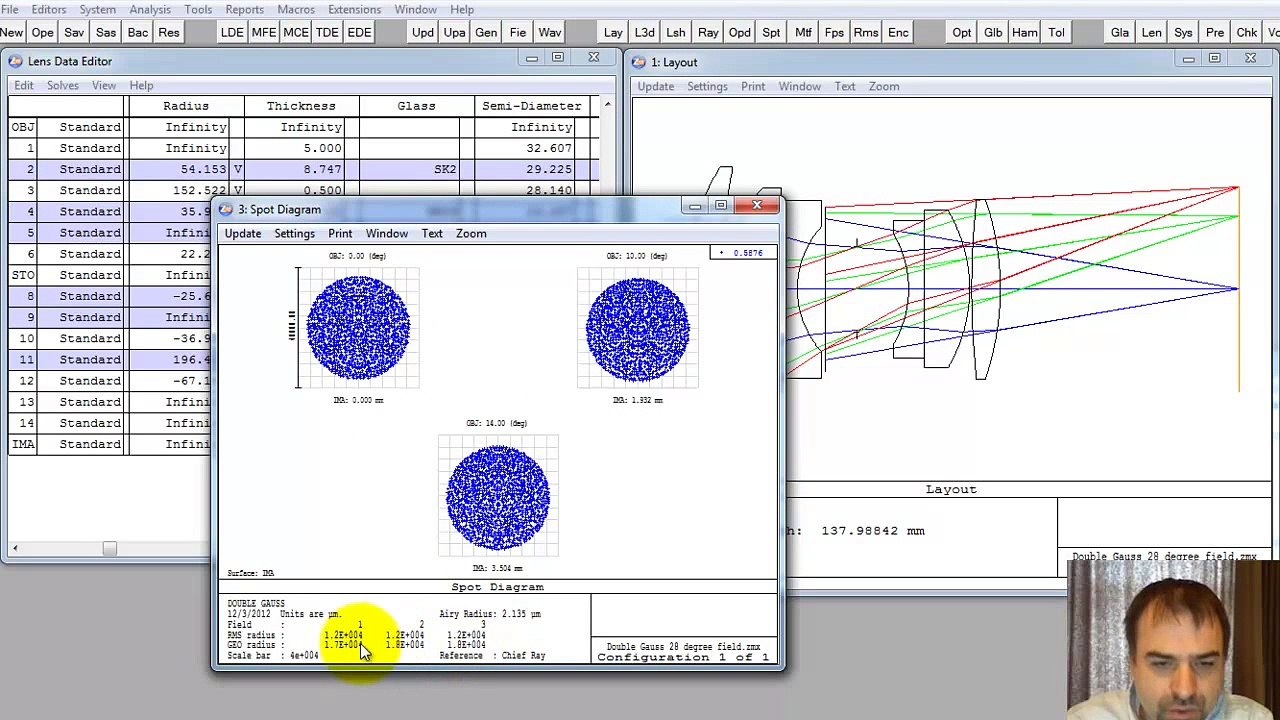The image size is (1280, 720).
Task: Click the Opd fan toolbar button
Action: [x=740, y=32]
